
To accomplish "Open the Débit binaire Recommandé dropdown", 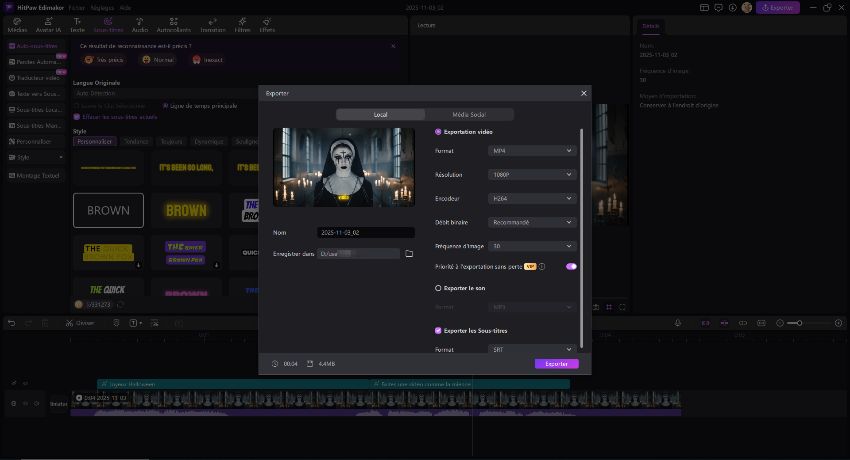I will click(x=531, y=222).
